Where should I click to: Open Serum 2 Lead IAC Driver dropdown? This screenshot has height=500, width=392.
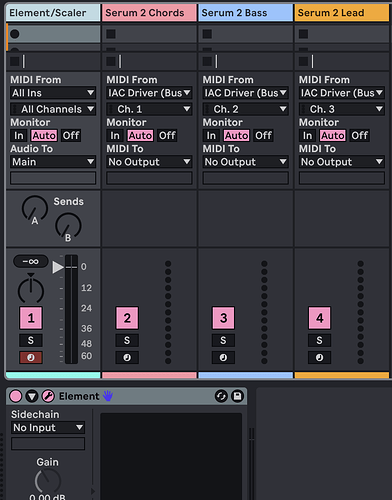tap(342, 93)
